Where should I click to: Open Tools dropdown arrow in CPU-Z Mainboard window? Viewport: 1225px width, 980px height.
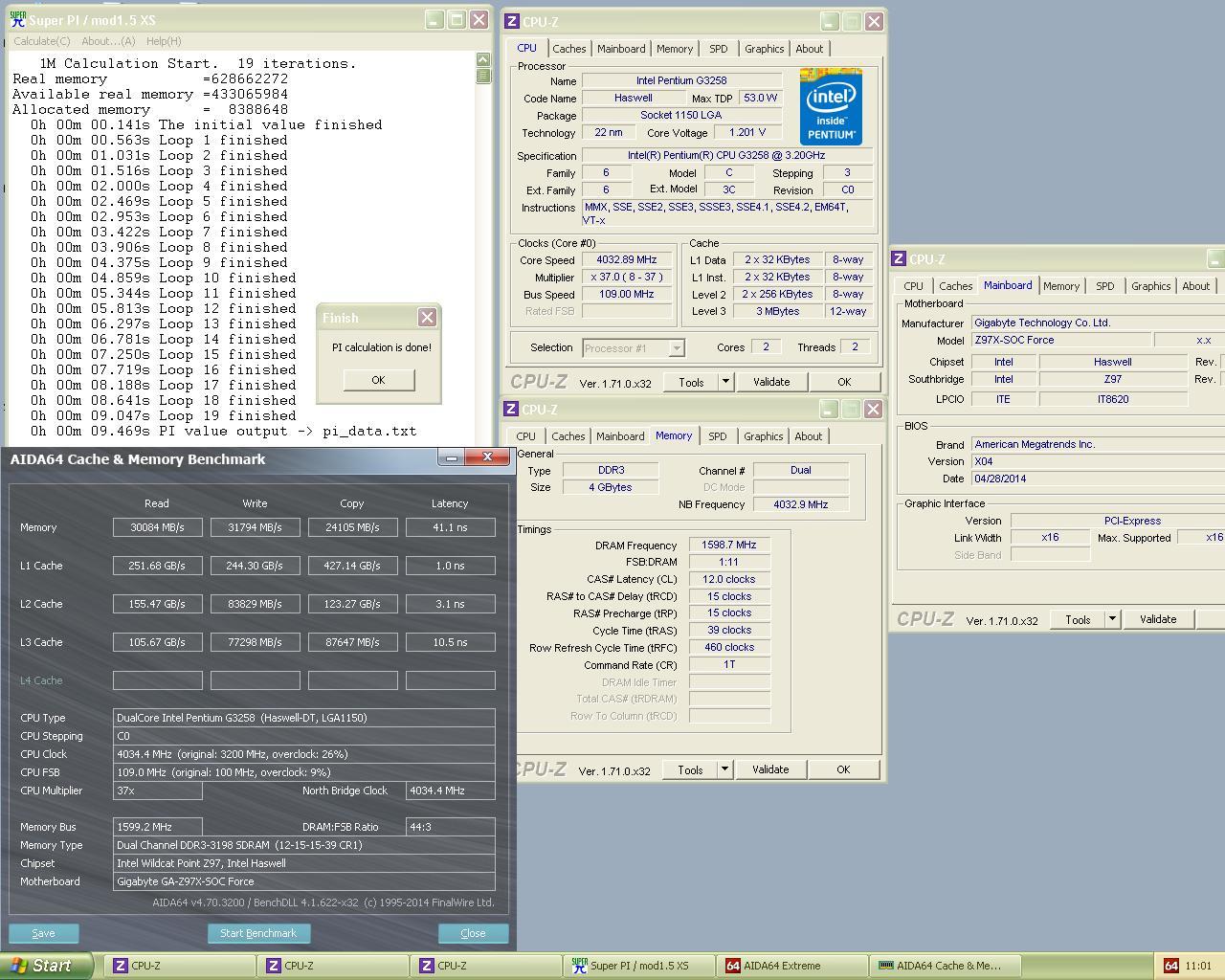1112,619
